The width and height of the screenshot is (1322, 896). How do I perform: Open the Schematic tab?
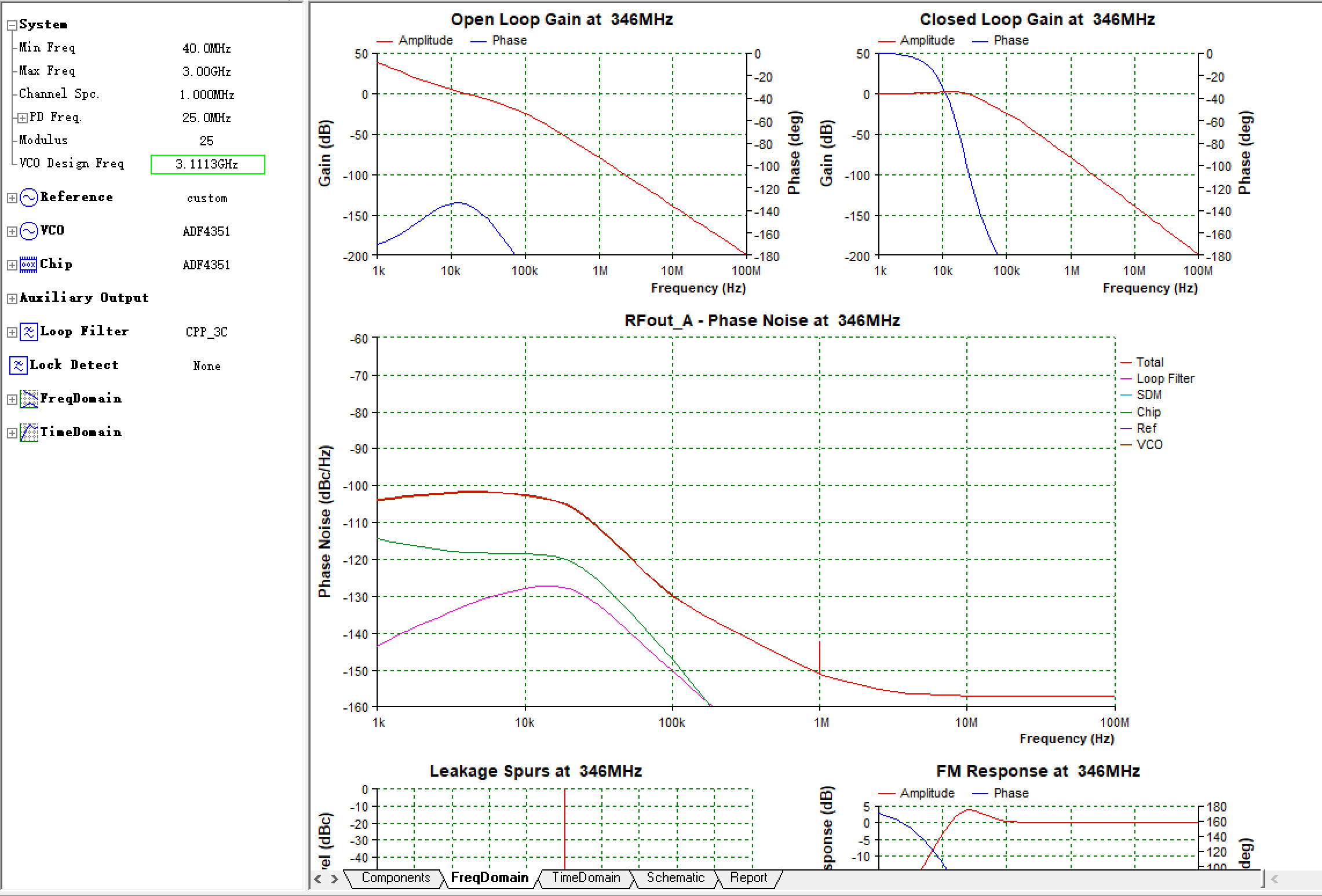(x=675, y=877)
